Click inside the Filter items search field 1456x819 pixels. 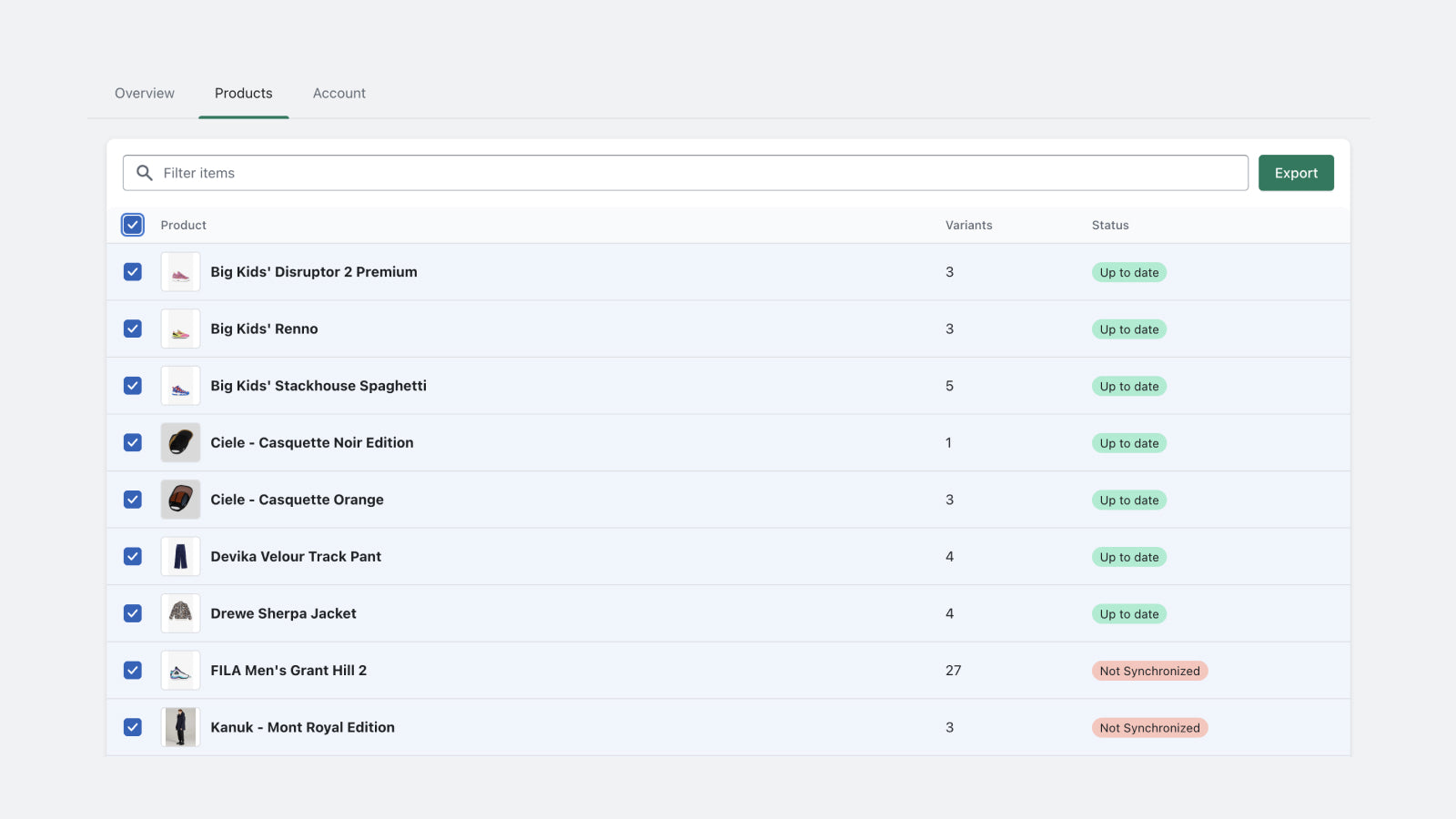[692, 173]
